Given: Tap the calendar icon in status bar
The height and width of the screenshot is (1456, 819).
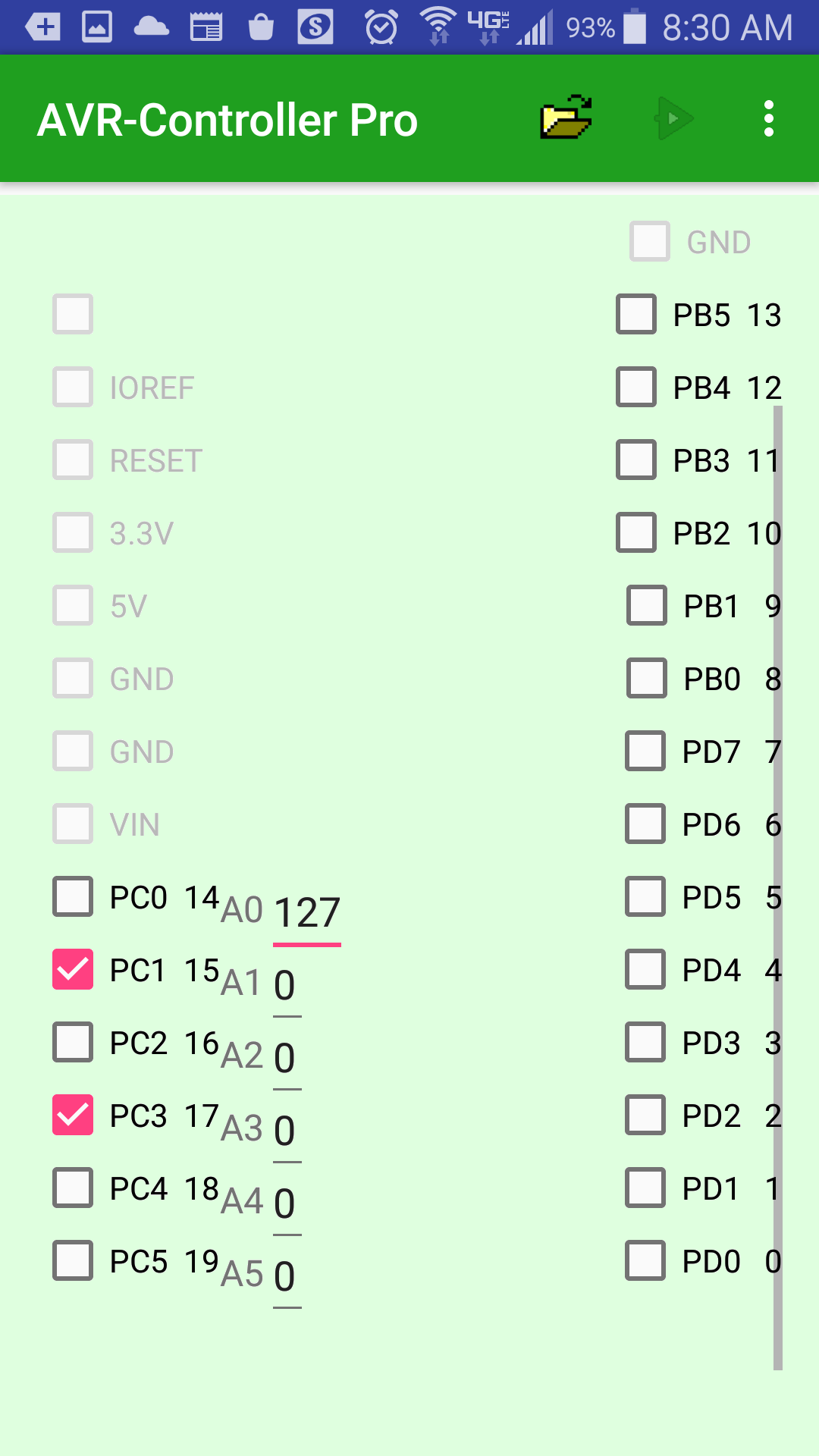Looking at the screenshot, I should point(206,28).
